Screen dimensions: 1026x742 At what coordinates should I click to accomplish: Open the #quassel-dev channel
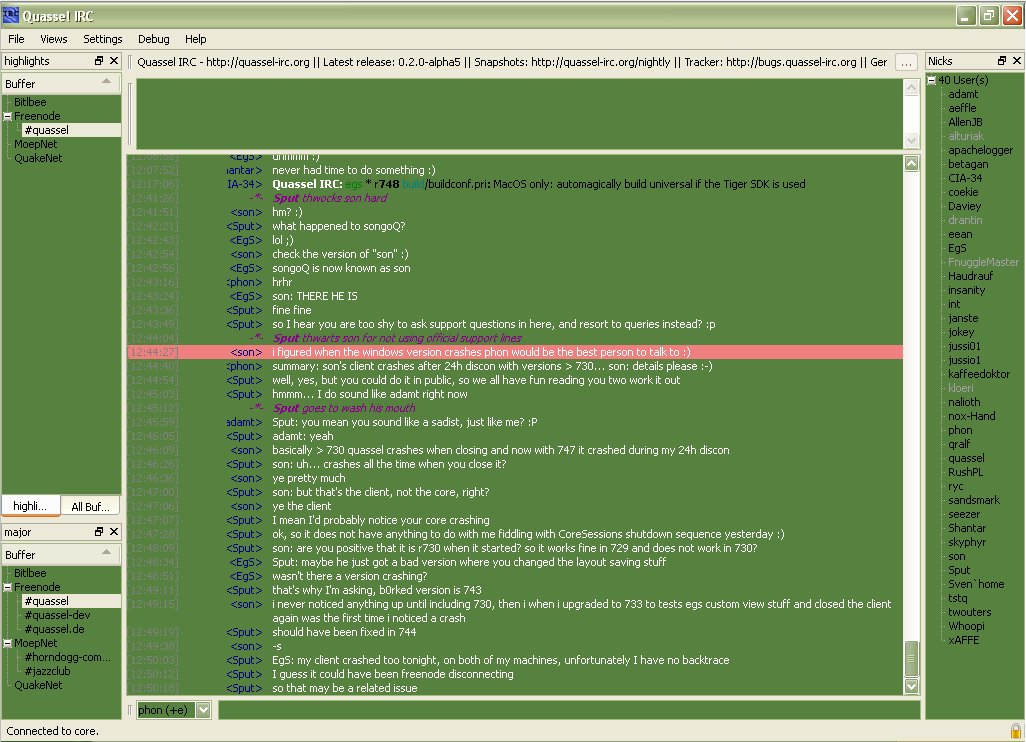click(58, 615)
